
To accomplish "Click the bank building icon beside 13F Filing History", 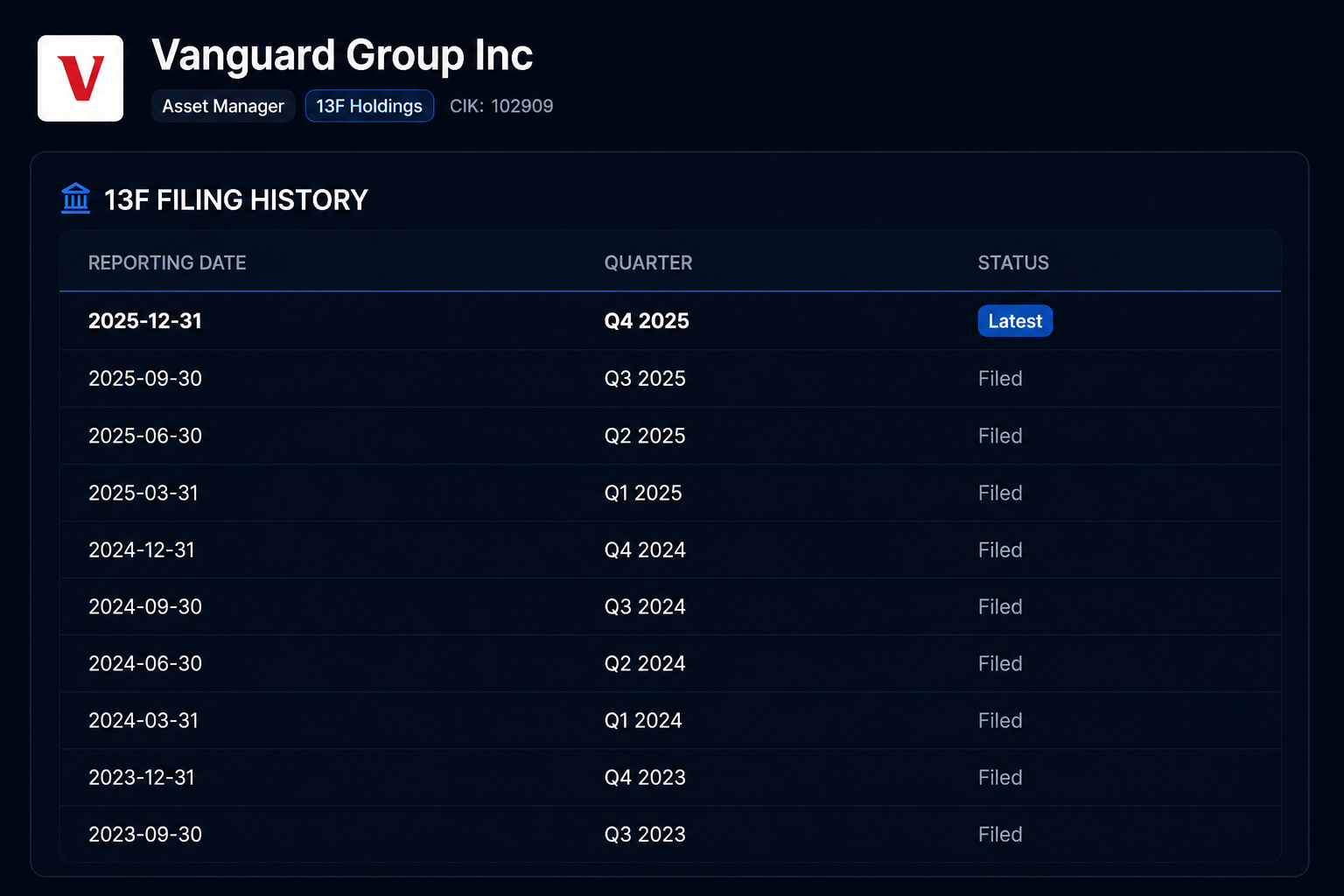I will click(76, 199).
